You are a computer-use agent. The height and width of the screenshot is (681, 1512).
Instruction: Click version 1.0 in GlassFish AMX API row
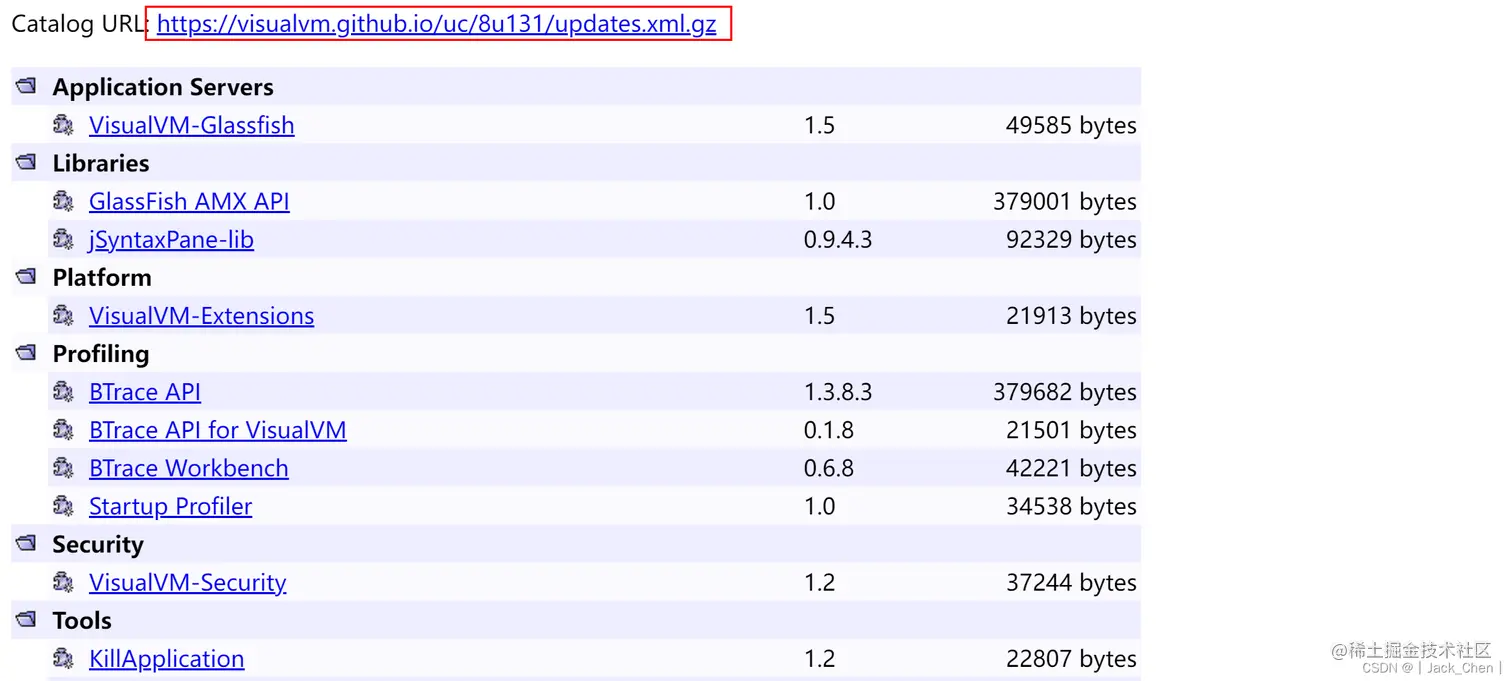(x=820, y=201)
